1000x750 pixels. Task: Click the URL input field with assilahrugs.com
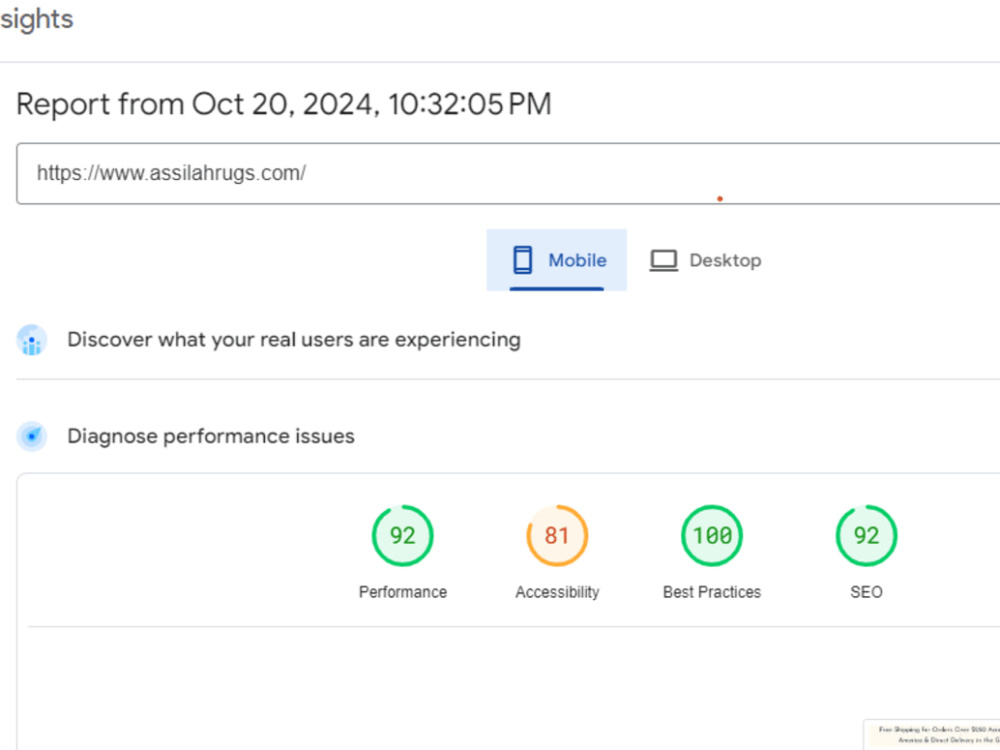point(508,173)
